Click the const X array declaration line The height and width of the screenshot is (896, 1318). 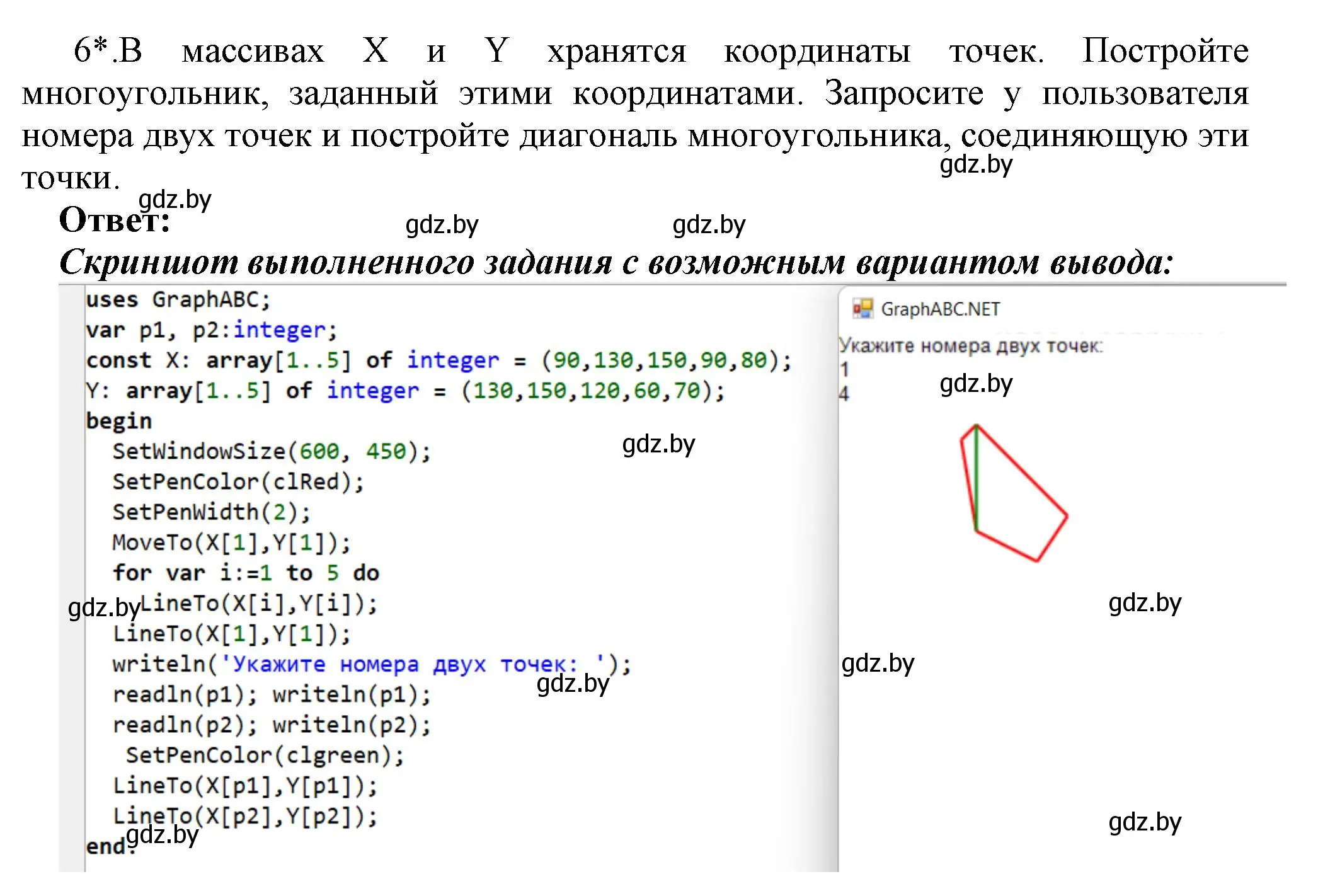(x=439, y=360)
